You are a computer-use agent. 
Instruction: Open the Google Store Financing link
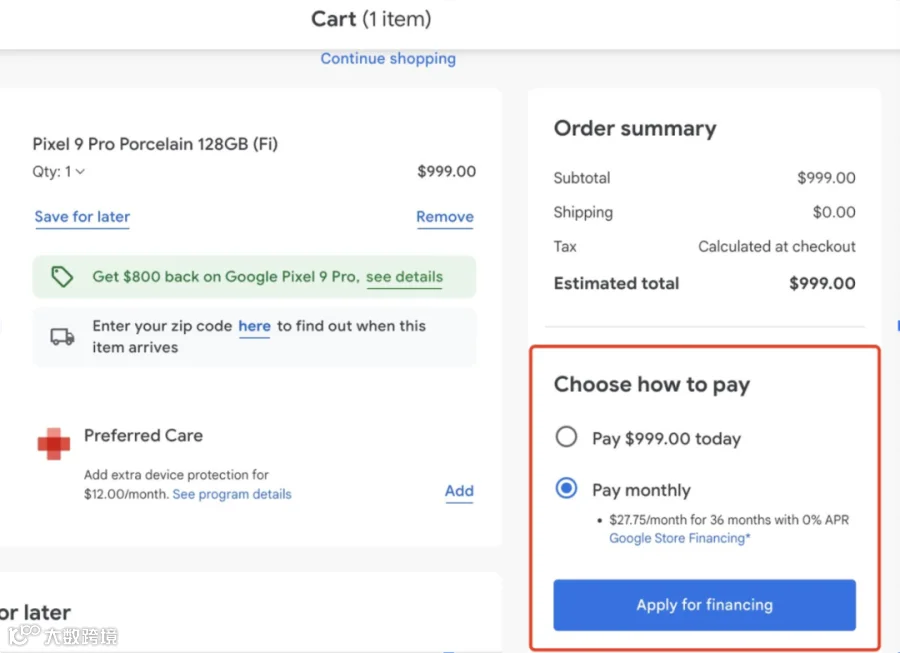[679, 538]
